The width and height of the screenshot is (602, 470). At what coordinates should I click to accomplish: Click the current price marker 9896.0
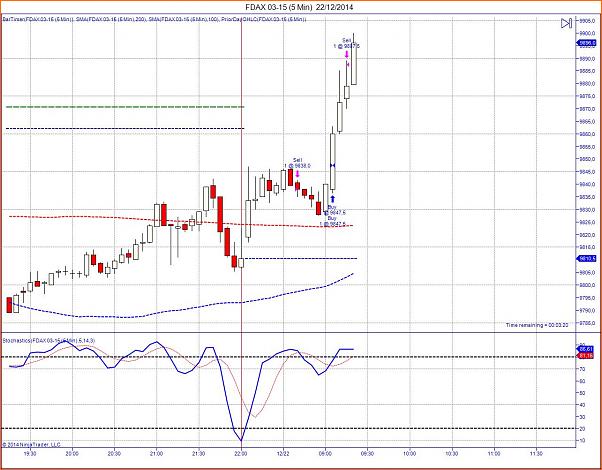(587, 43)
